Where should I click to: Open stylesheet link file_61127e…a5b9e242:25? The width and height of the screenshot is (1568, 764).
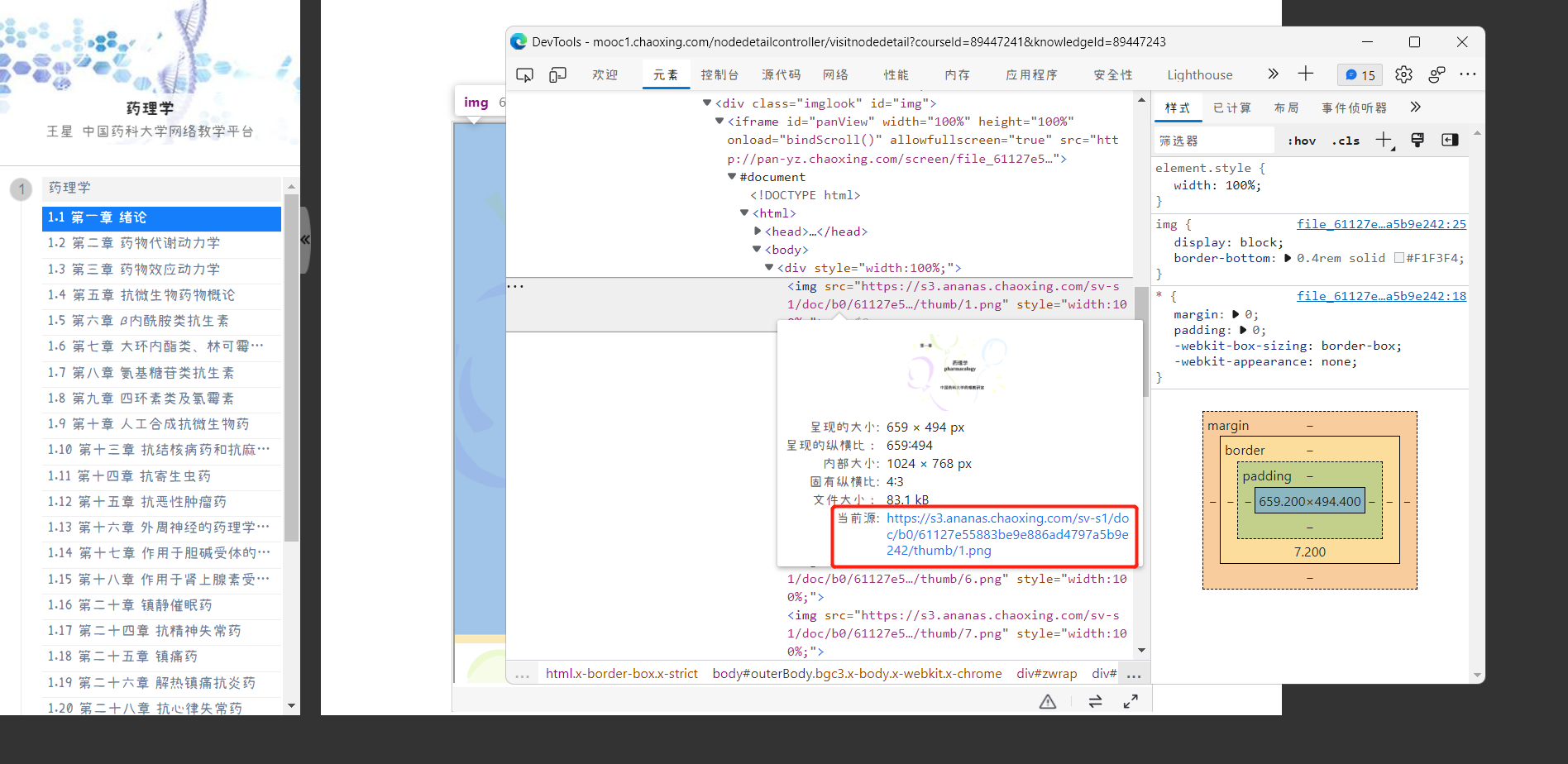[x=1381, y=224]
